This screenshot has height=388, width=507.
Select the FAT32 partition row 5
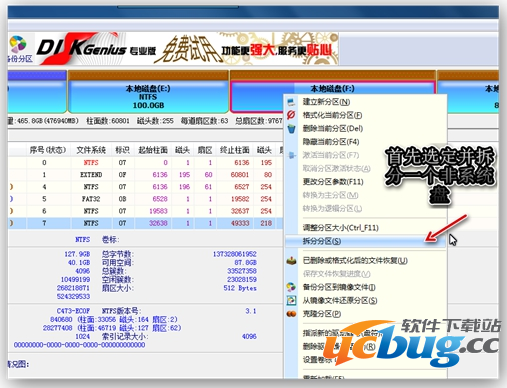[142, 199]
